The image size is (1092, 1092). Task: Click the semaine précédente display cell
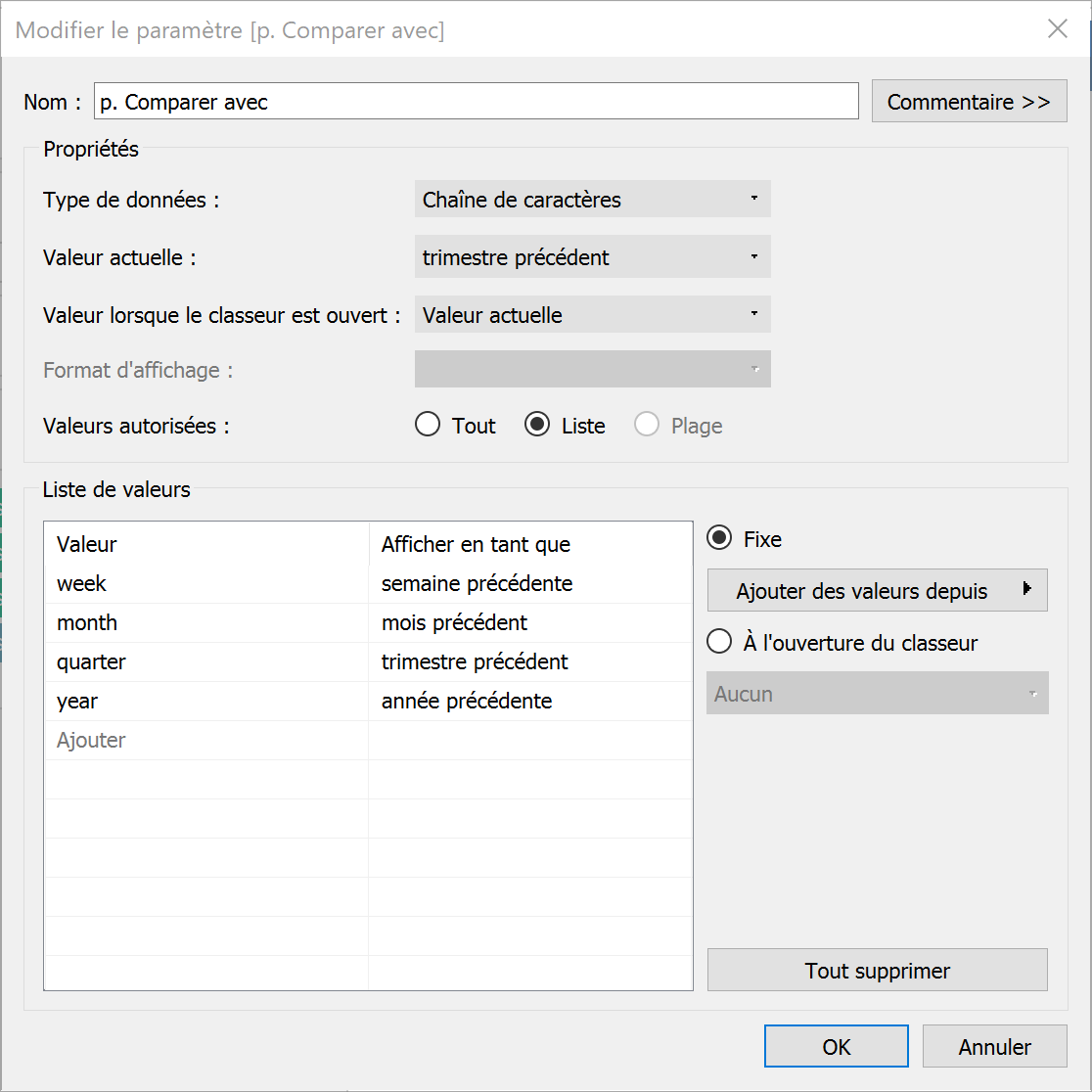pyautogui.click(x=530, y=583)
